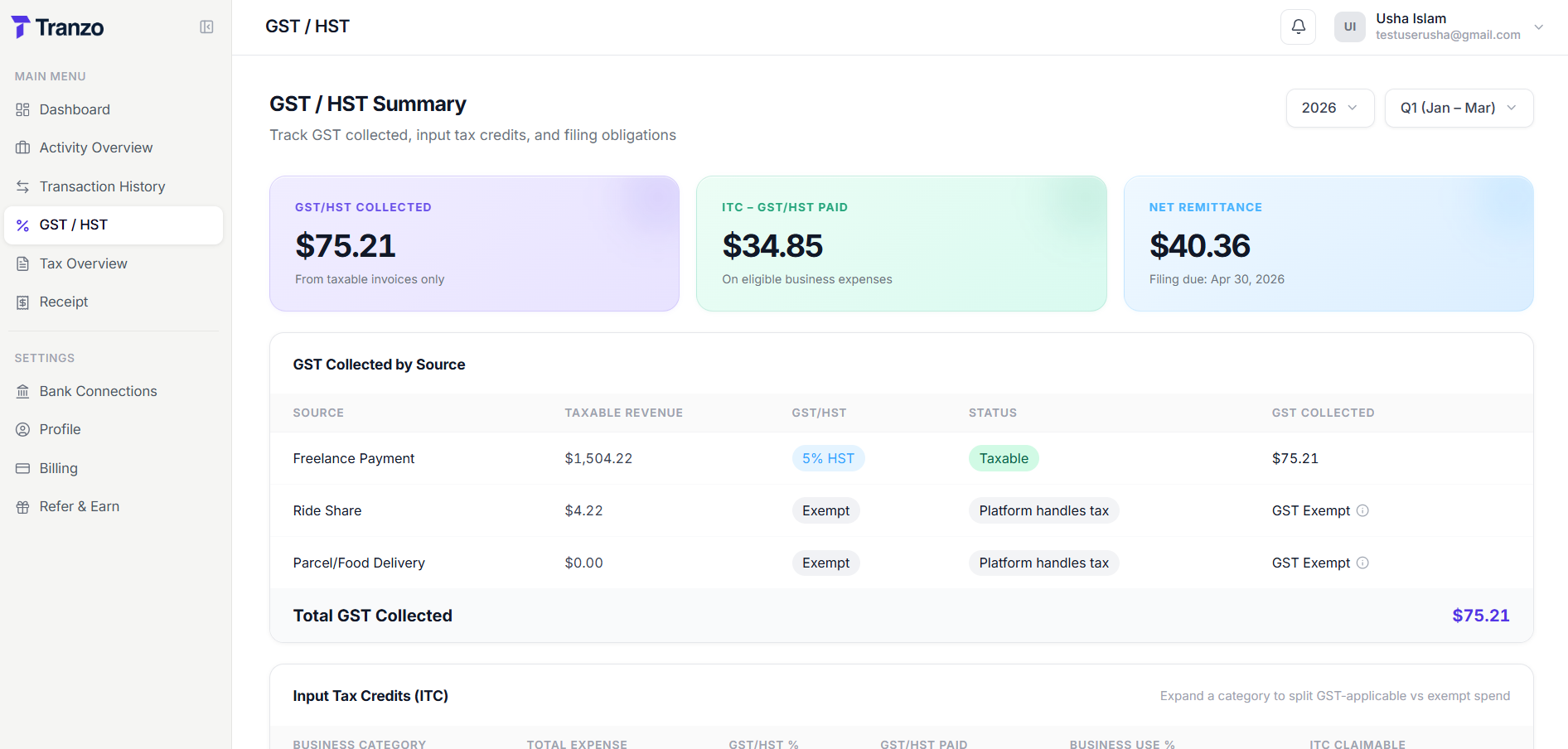Click Platform handles tax in Parcel/Food Delivery row
1568x749 pixels.
point(1043,563)
